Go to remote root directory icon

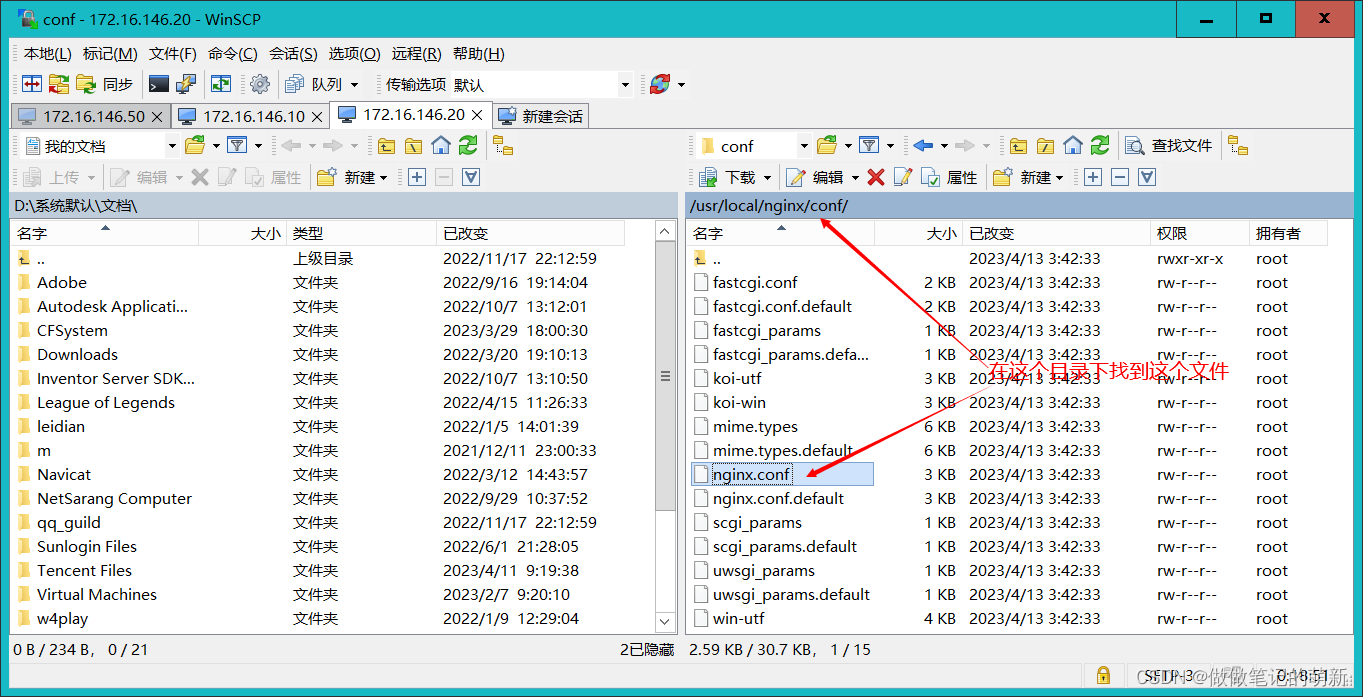pyautogui.click(x=1045, y=146)
